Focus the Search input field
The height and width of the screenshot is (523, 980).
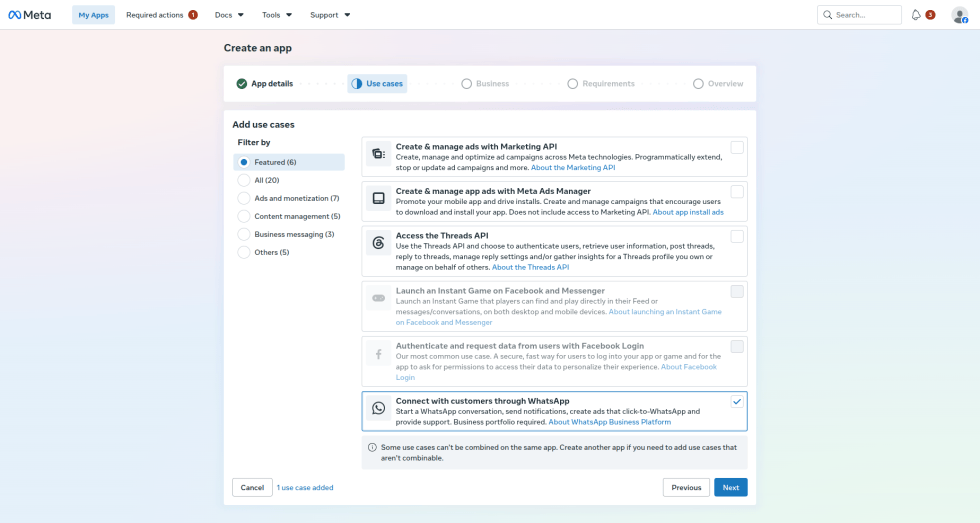click(859, 15)
